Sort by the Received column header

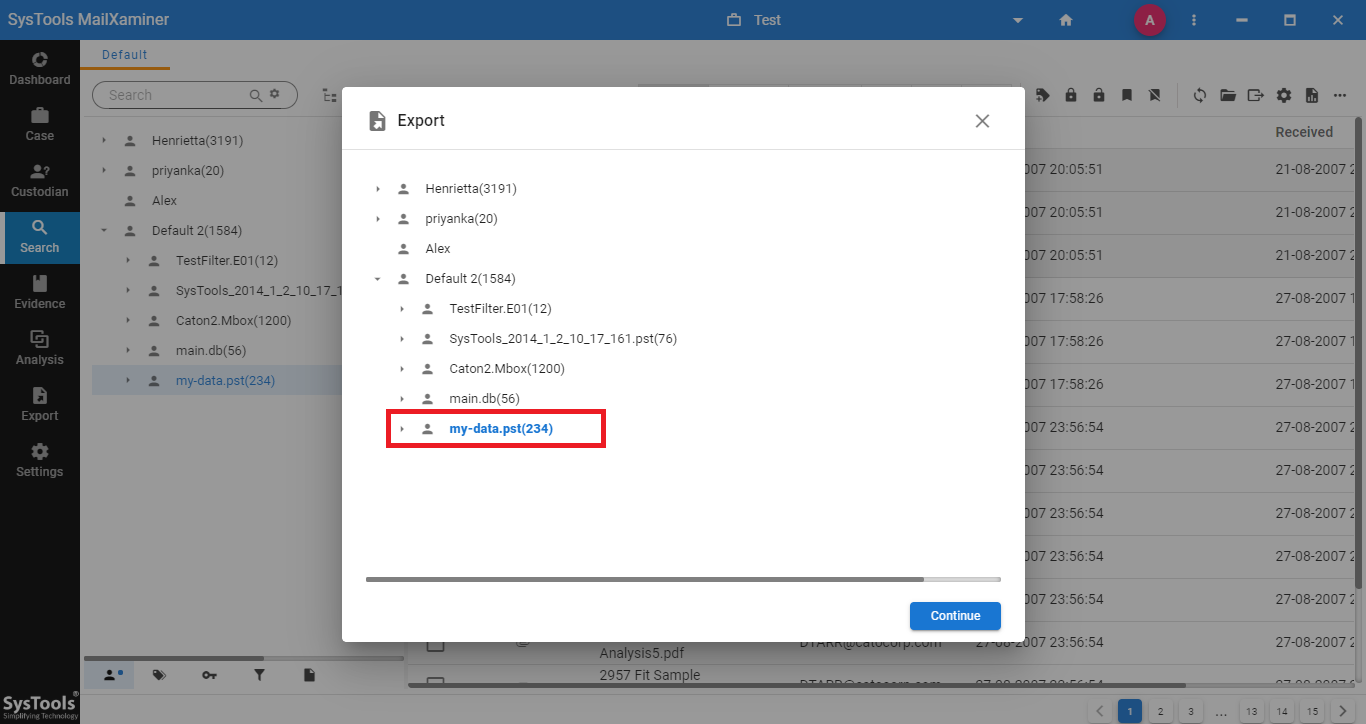1304,132
